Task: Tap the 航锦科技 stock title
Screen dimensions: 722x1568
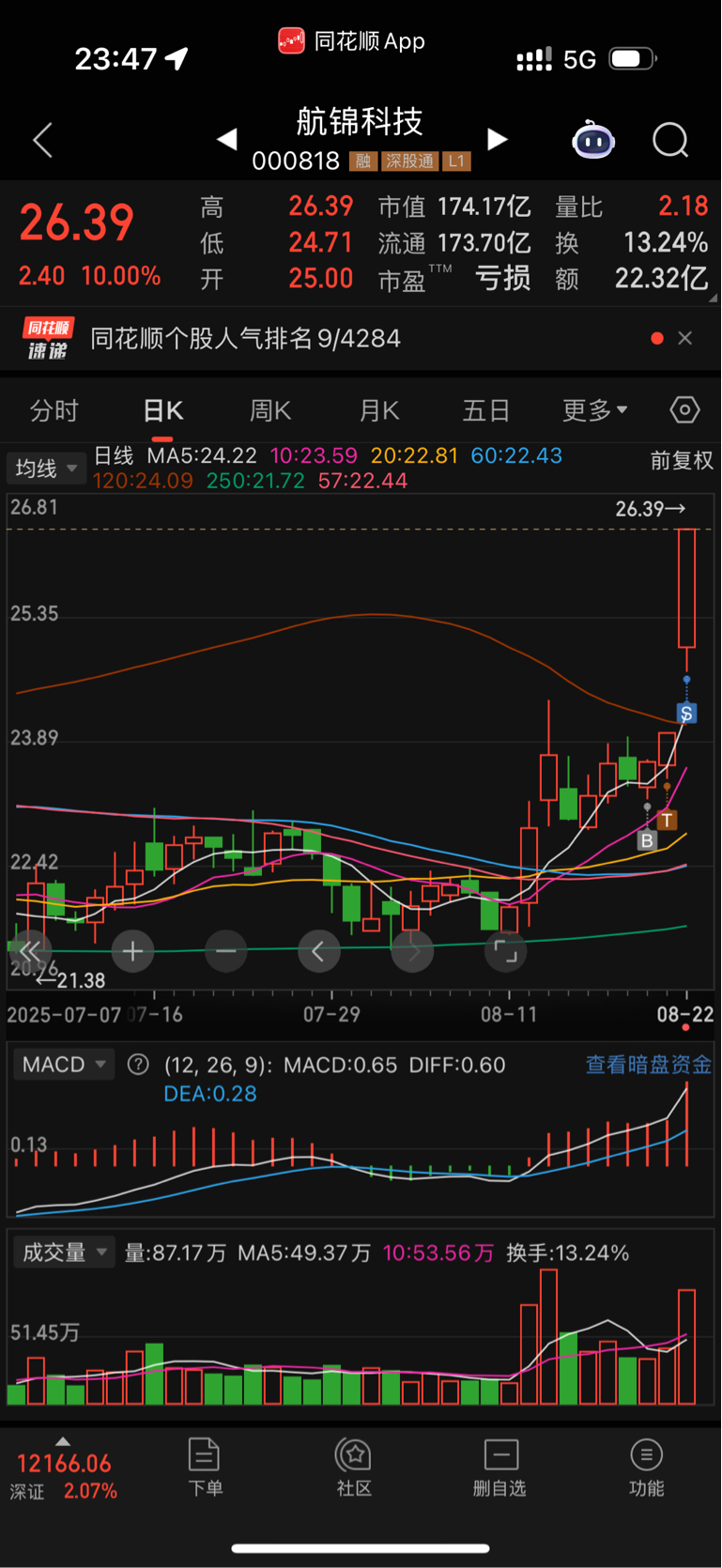Action: pos(360,121)
